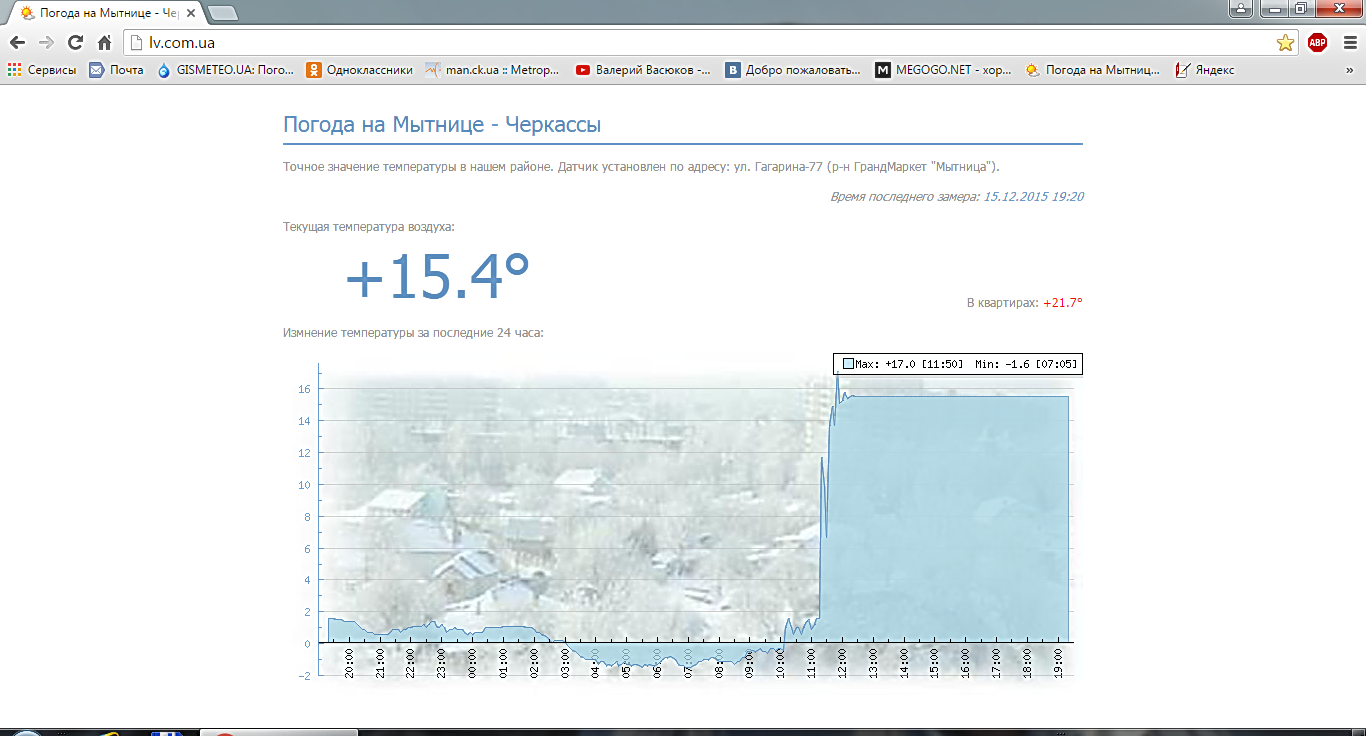This screenshot has width=1366, height=736.
Task: Open the Добро пожаловать VK bookmark
Action: click(794, 70)
